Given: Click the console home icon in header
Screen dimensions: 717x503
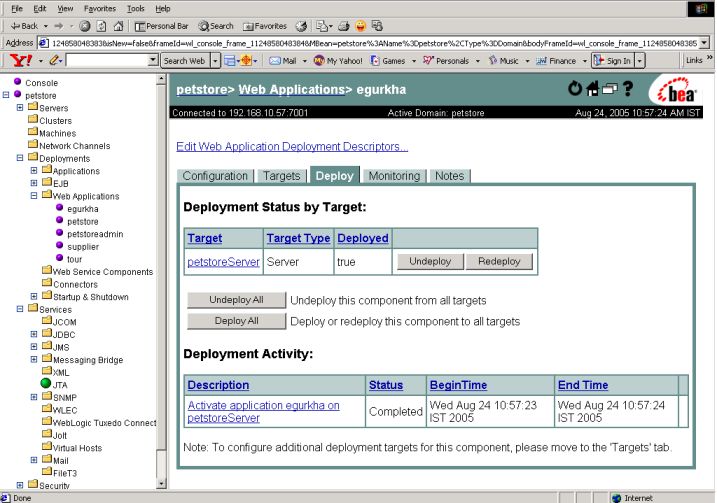Looking at the screenshot, I should click(x=593, y=88).
